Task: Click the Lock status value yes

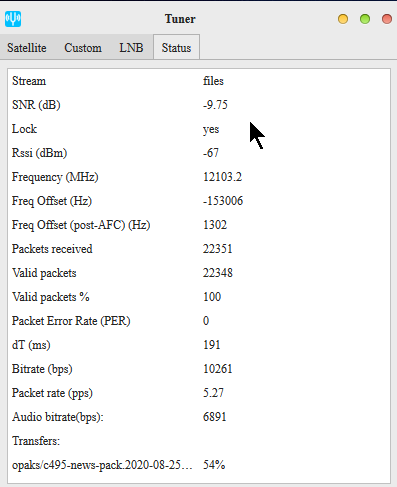Action: 211,129
